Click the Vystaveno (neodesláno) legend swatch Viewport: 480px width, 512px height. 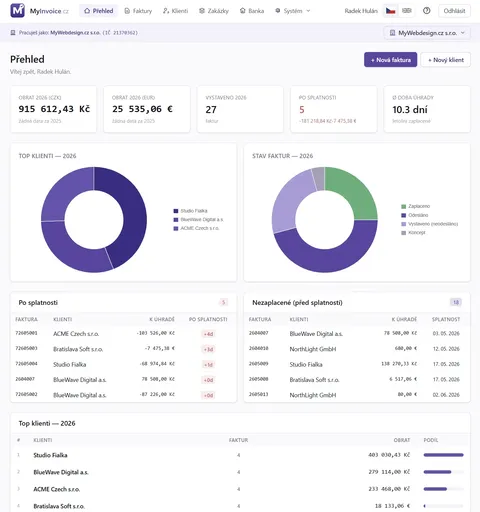[x=403, y=224]
